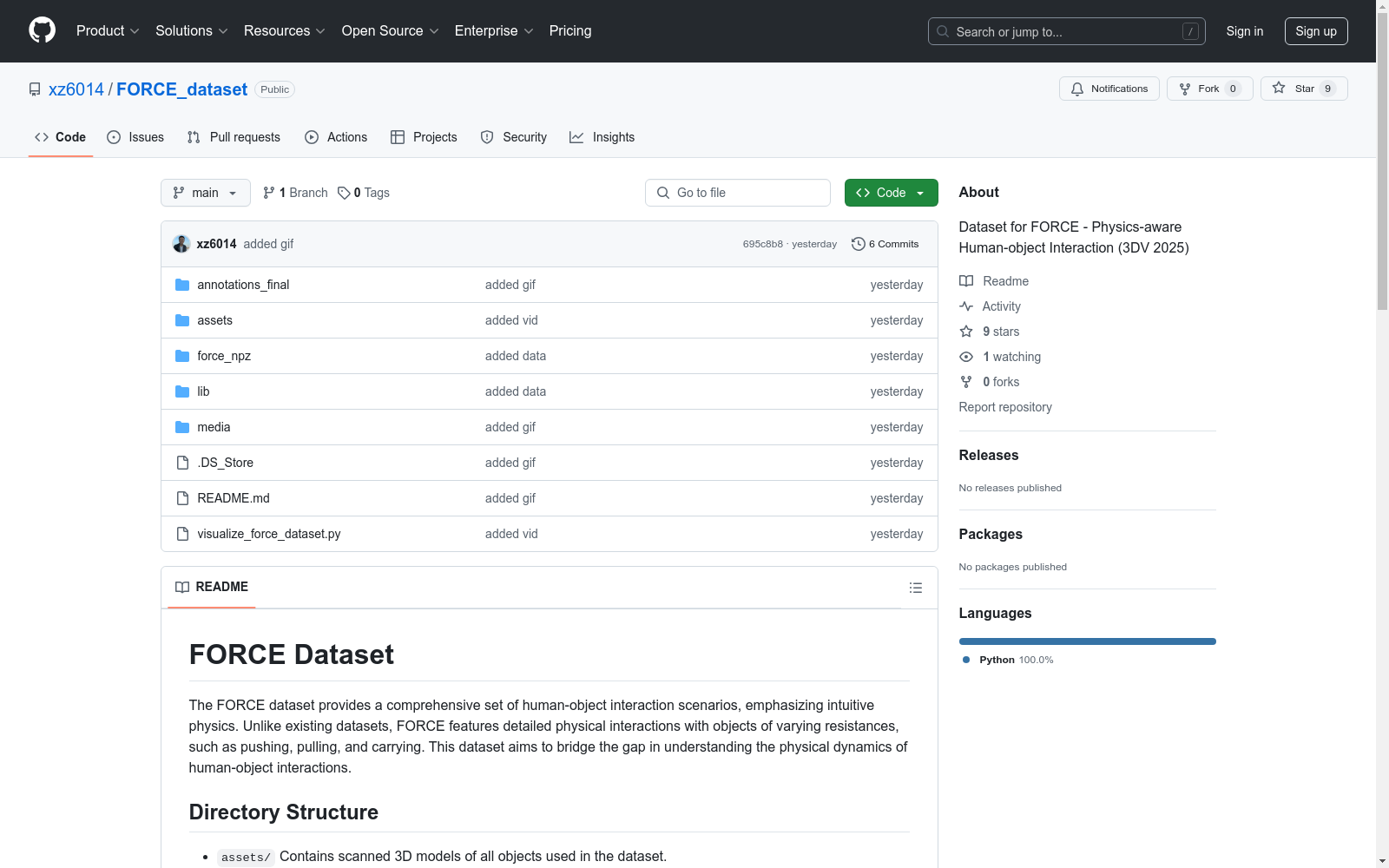Click the Packages heading link
1389x868 pixels.
[990, 534]
